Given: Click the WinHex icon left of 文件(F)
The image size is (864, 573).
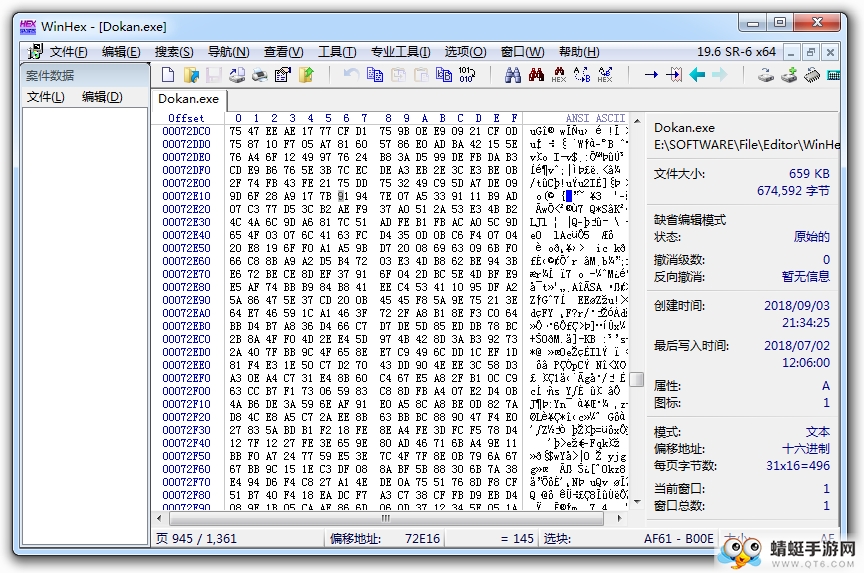Looking at the screenshot, I should (35, 51).
